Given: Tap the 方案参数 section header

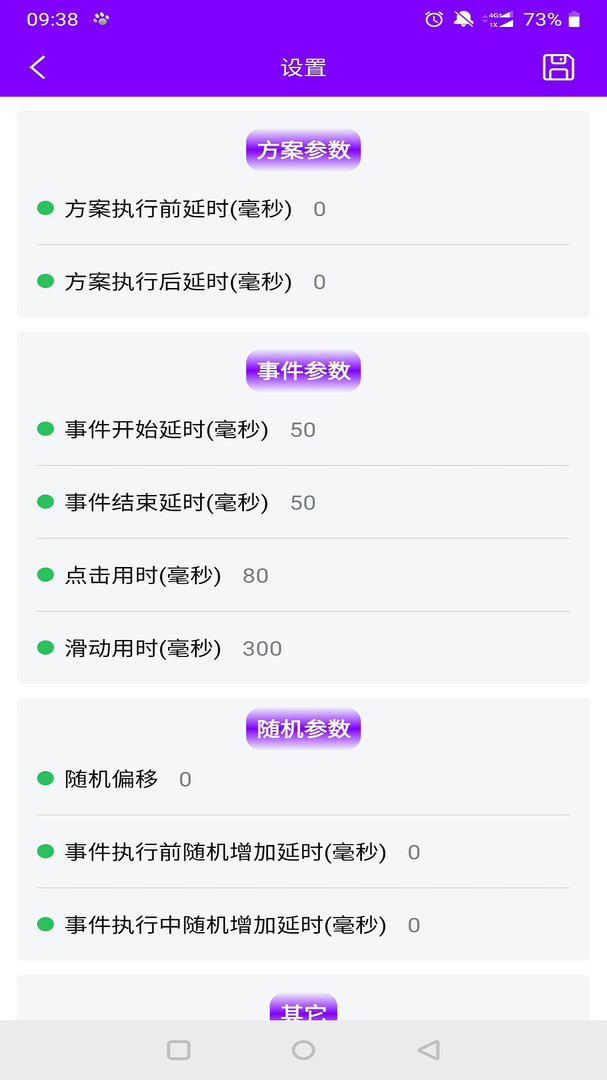Looking at the screenshot, I should point(303,150).
